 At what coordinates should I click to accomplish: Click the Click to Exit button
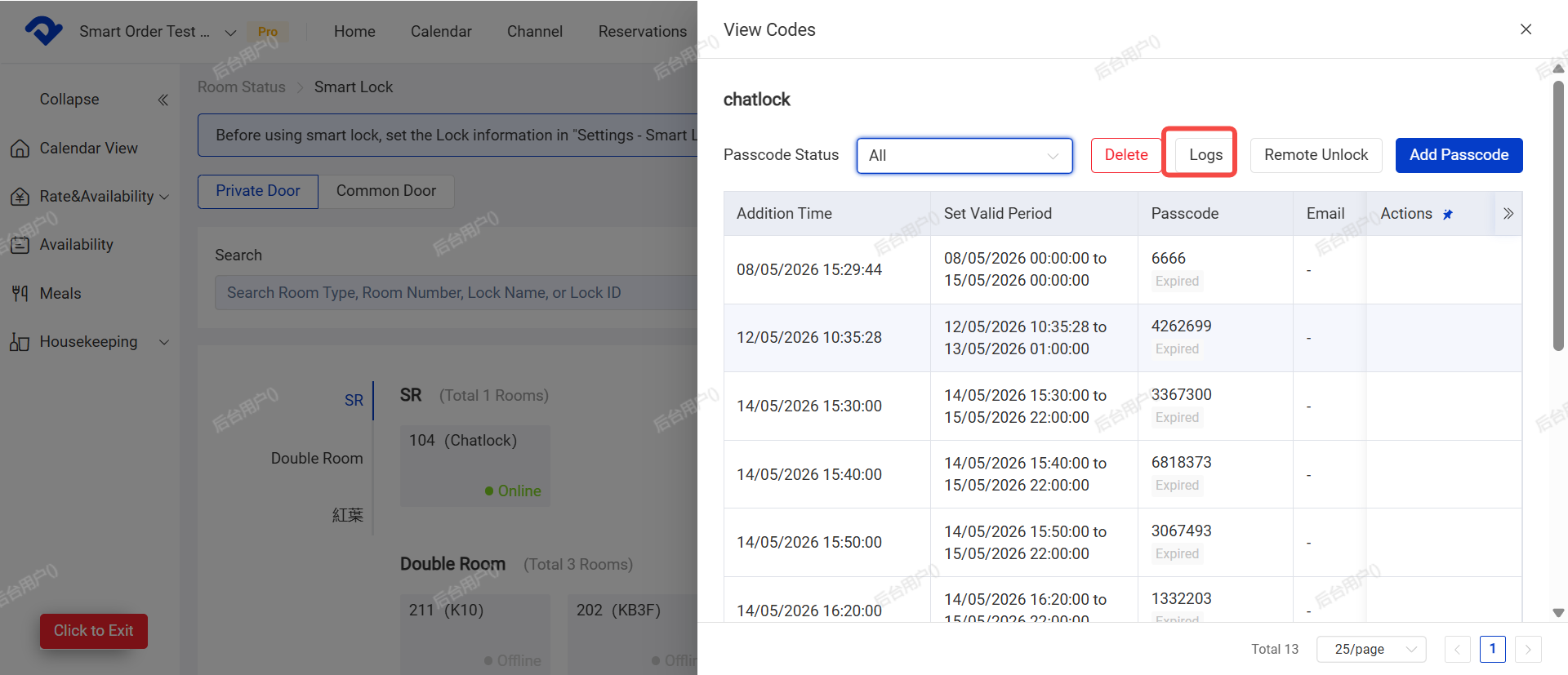pyautogui.click(x=94, y=631)
